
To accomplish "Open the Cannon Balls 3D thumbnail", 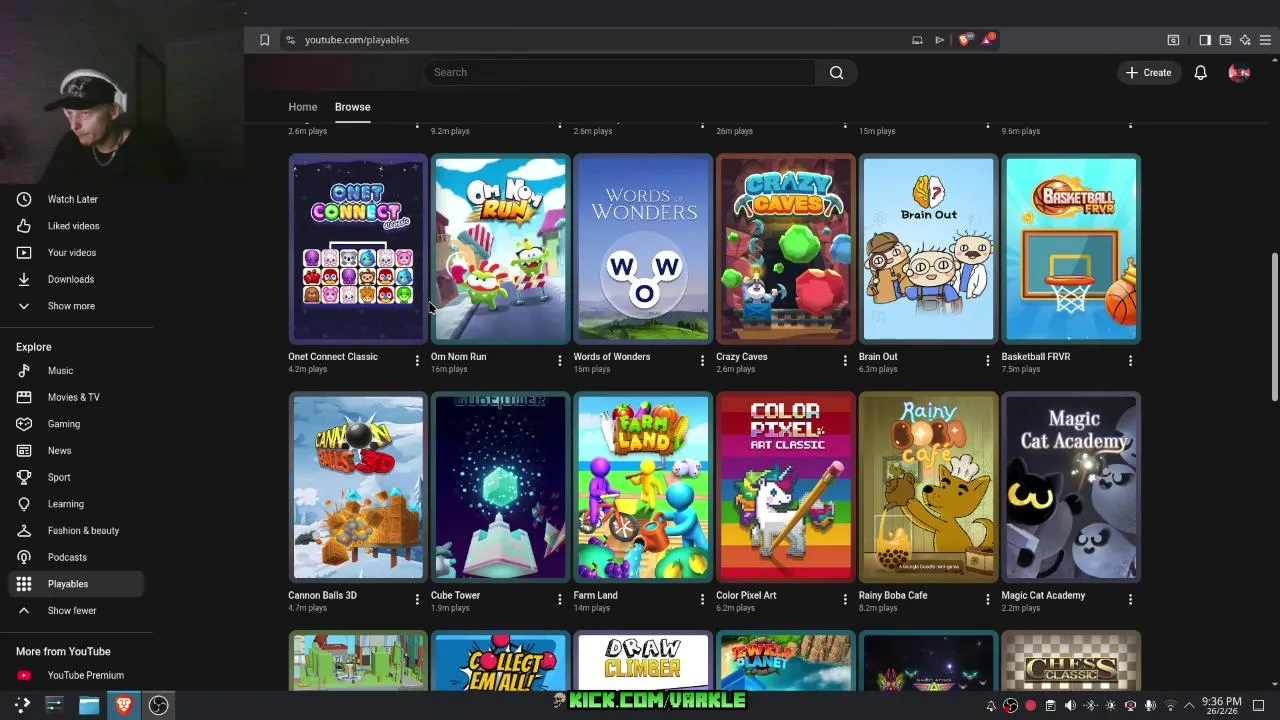I will click(x=358, y=487).
